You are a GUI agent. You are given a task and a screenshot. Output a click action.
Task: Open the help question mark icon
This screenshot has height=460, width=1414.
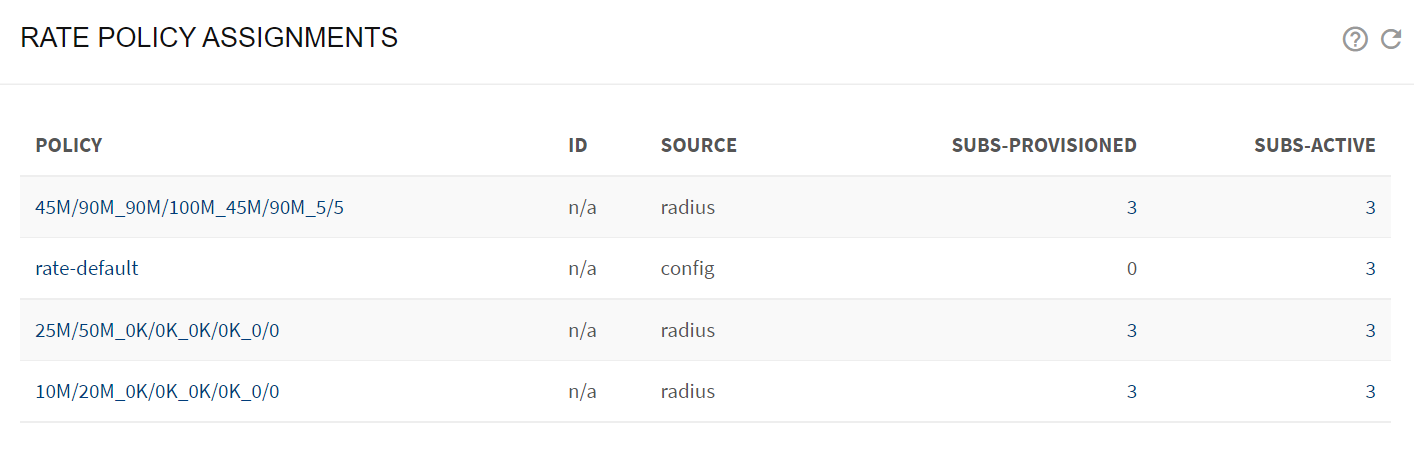[x=1355, y=39]
